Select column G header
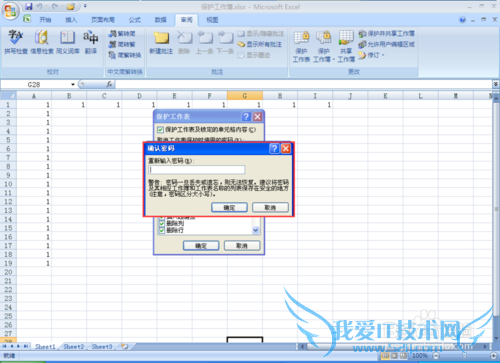 (x=245, y=96)
